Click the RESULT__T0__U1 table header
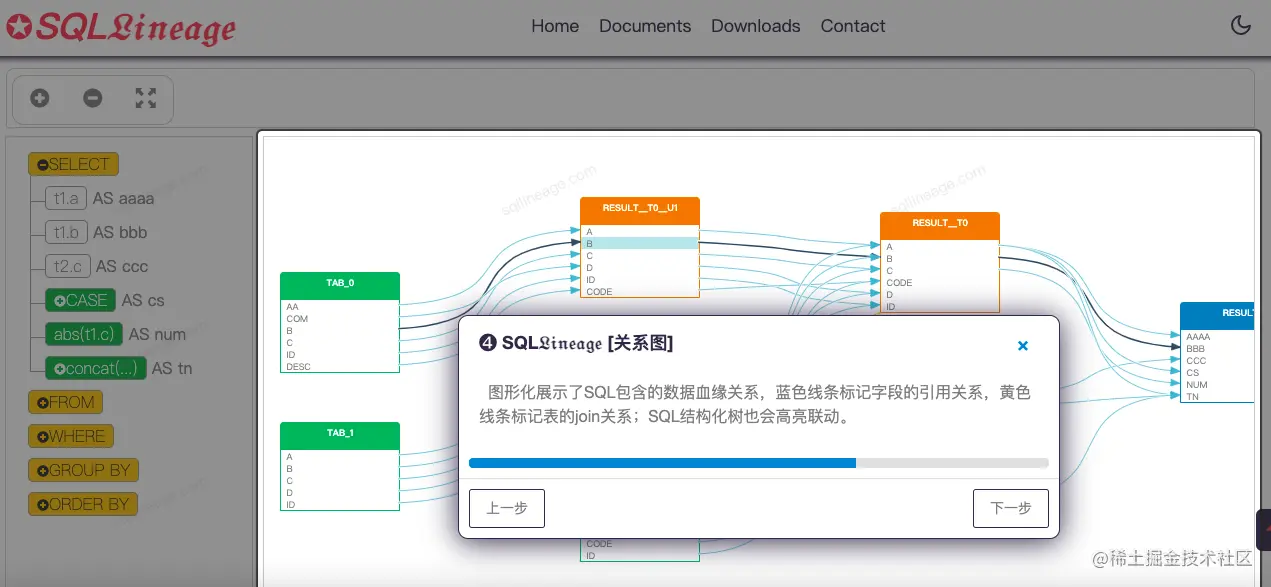Screen dimensions: 1271x587 (x=639, y=209)
